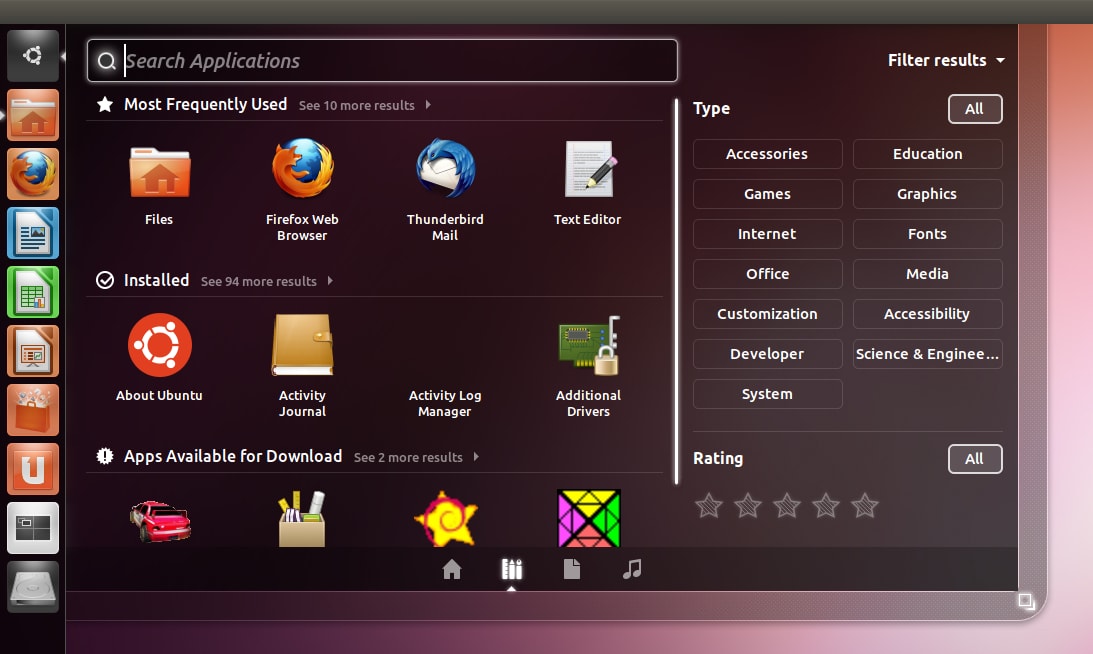Set rating filter to one star

pos(709,505)
